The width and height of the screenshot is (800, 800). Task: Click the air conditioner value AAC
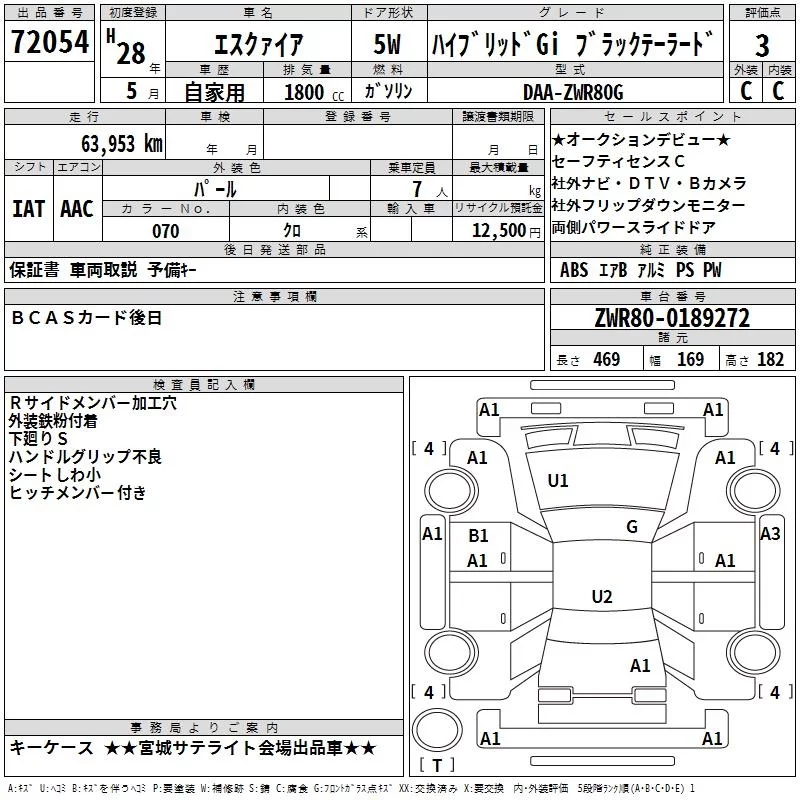tap(77, 209)
